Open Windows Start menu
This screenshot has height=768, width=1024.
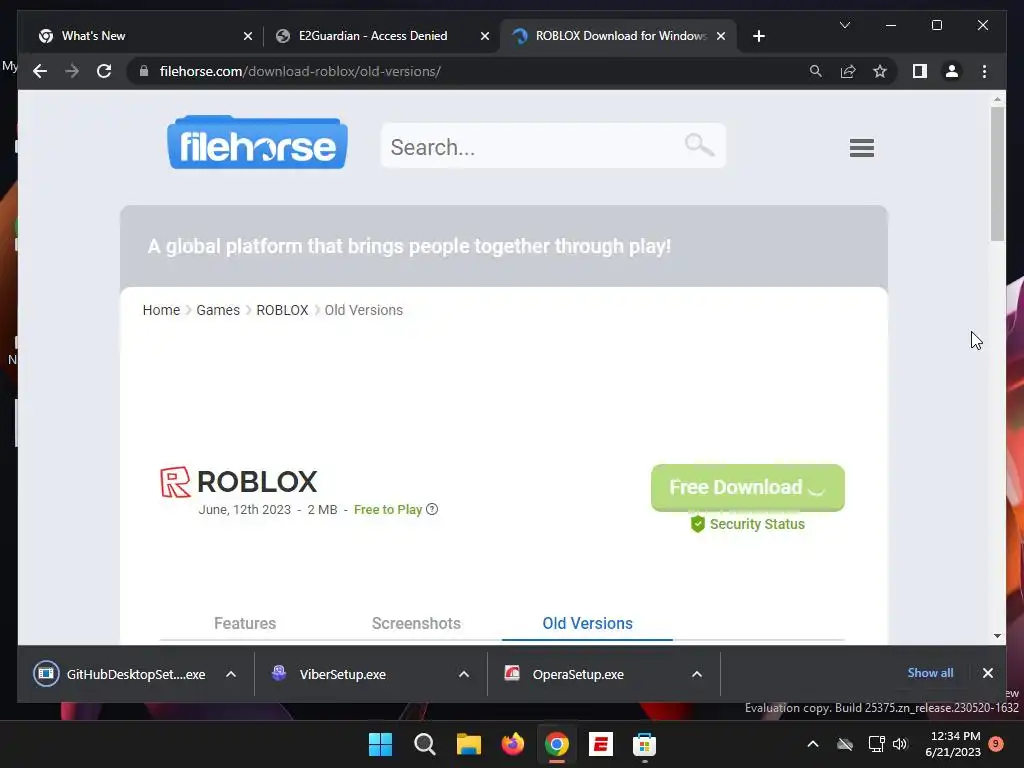click(381, 744)
